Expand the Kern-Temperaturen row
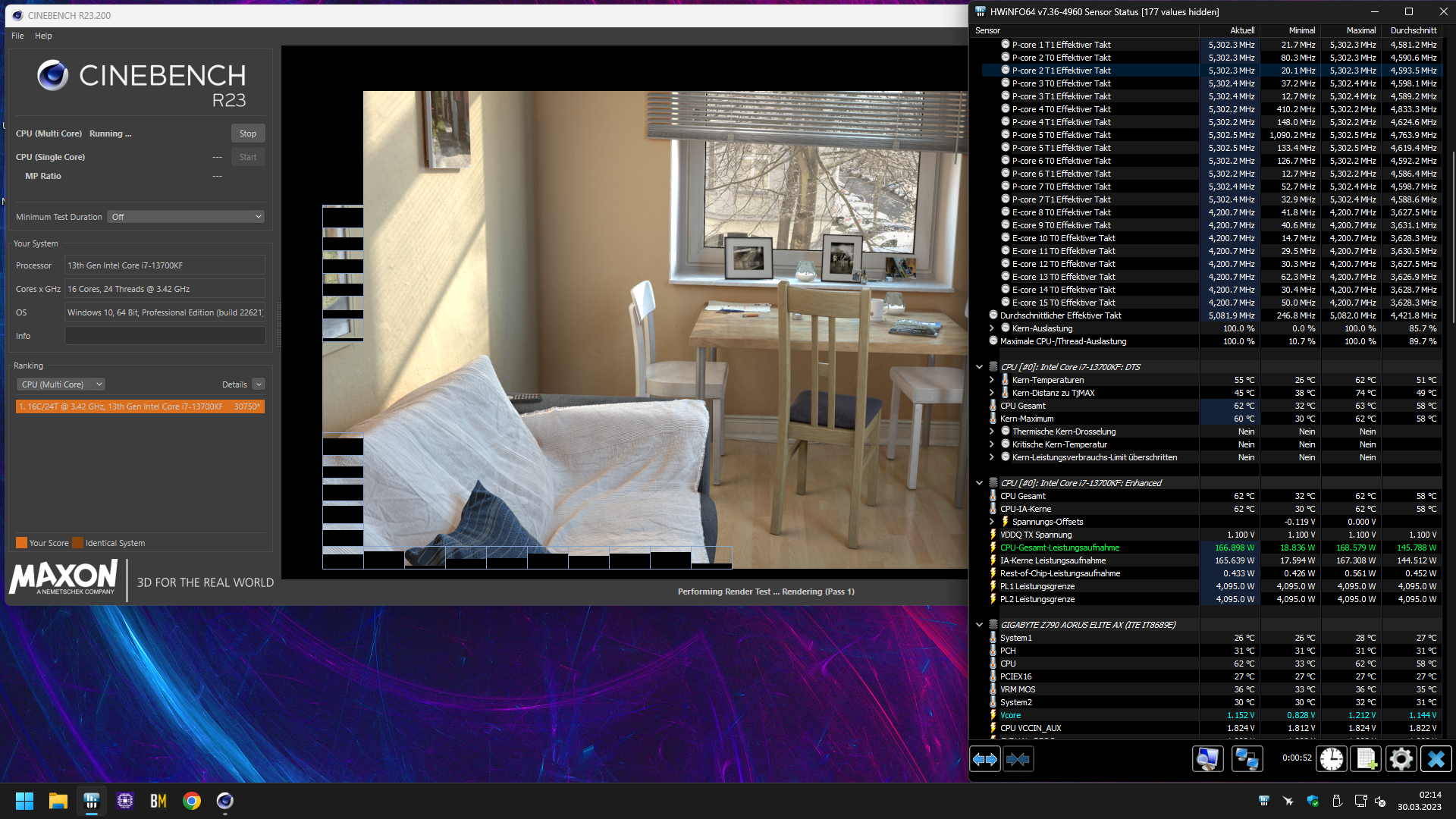The width and height of the screenshot is (1456, 819). coord(991,380)
